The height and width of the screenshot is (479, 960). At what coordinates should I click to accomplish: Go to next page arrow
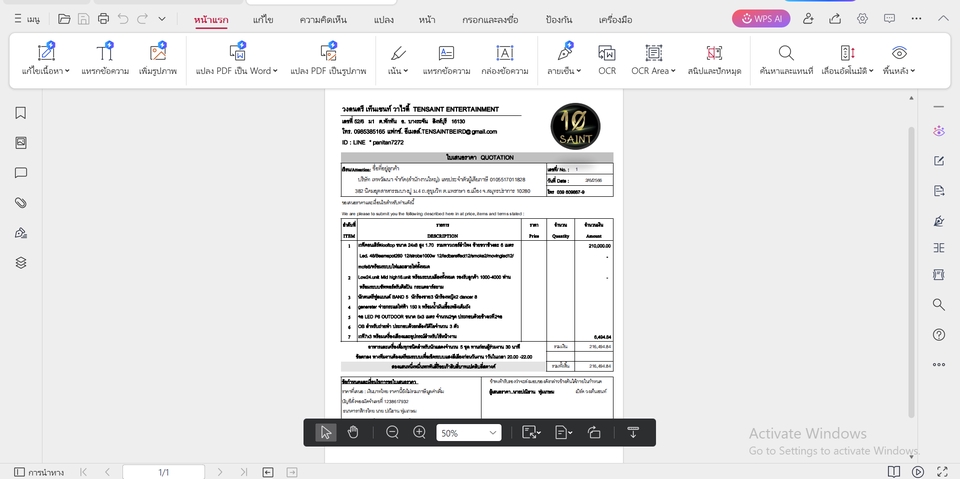[x=220, y=472]
